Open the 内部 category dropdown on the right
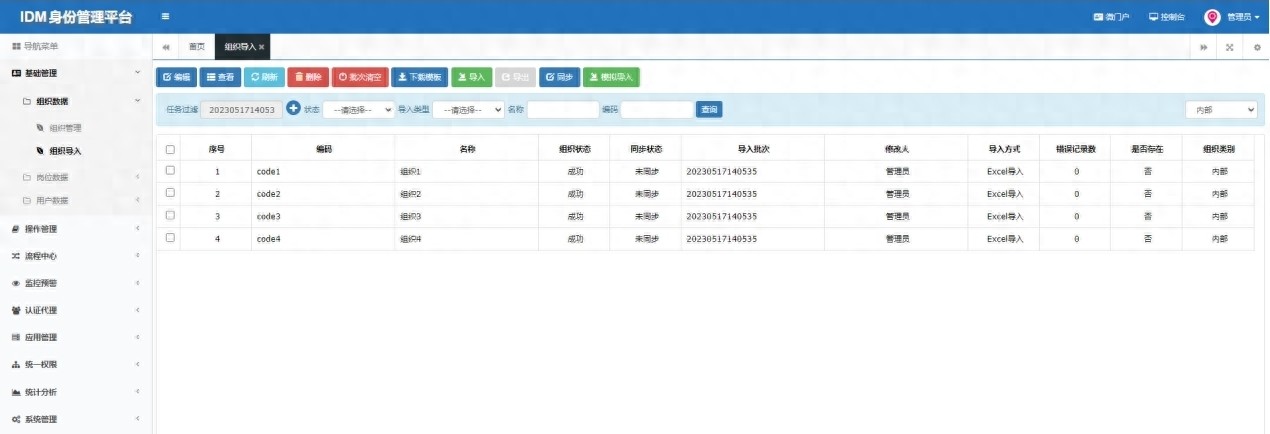This screenshot has height=434, width=1270. pyautogui.click(x=1221, y=110)
